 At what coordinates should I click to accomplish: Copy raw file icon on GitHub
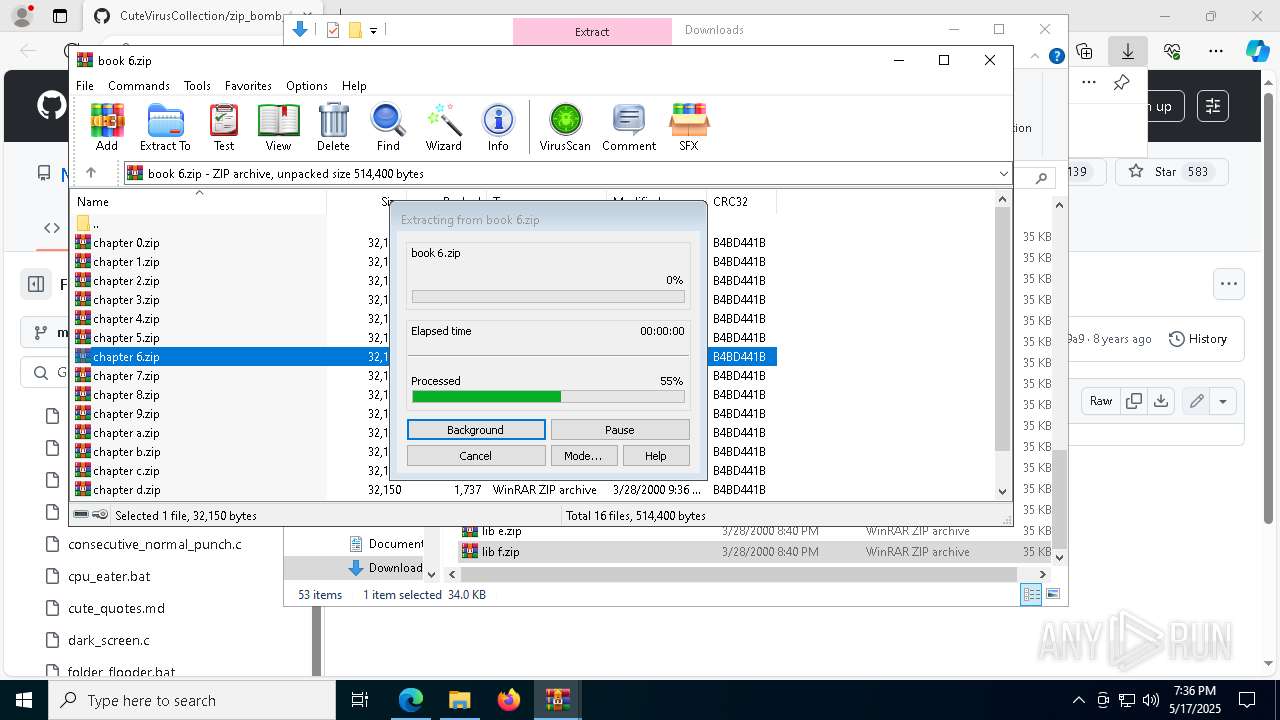1134,401
